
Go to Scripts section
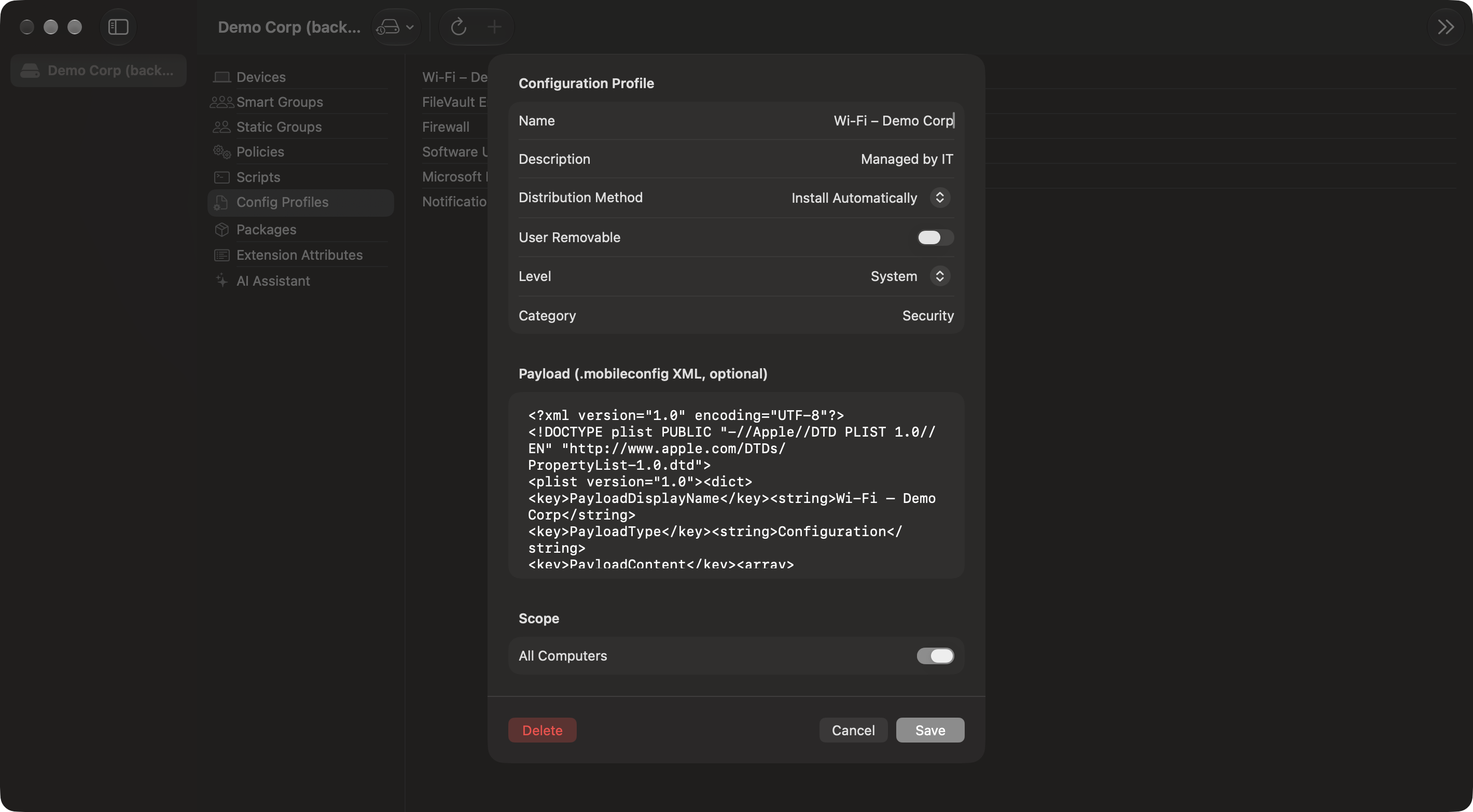(301, 177)
